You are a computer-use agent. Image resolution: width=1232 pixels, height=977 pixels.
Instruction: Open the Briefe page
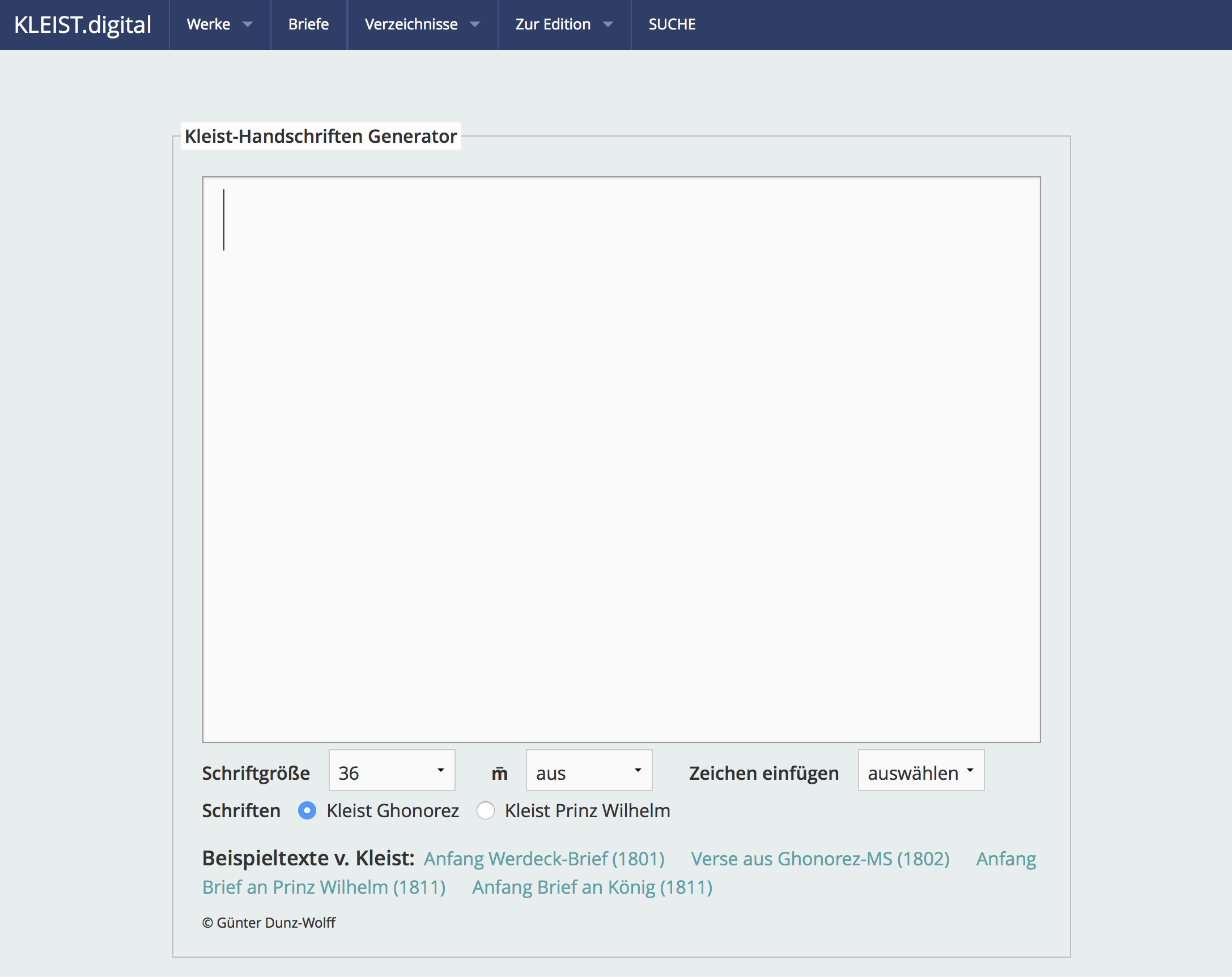[309, 24]
